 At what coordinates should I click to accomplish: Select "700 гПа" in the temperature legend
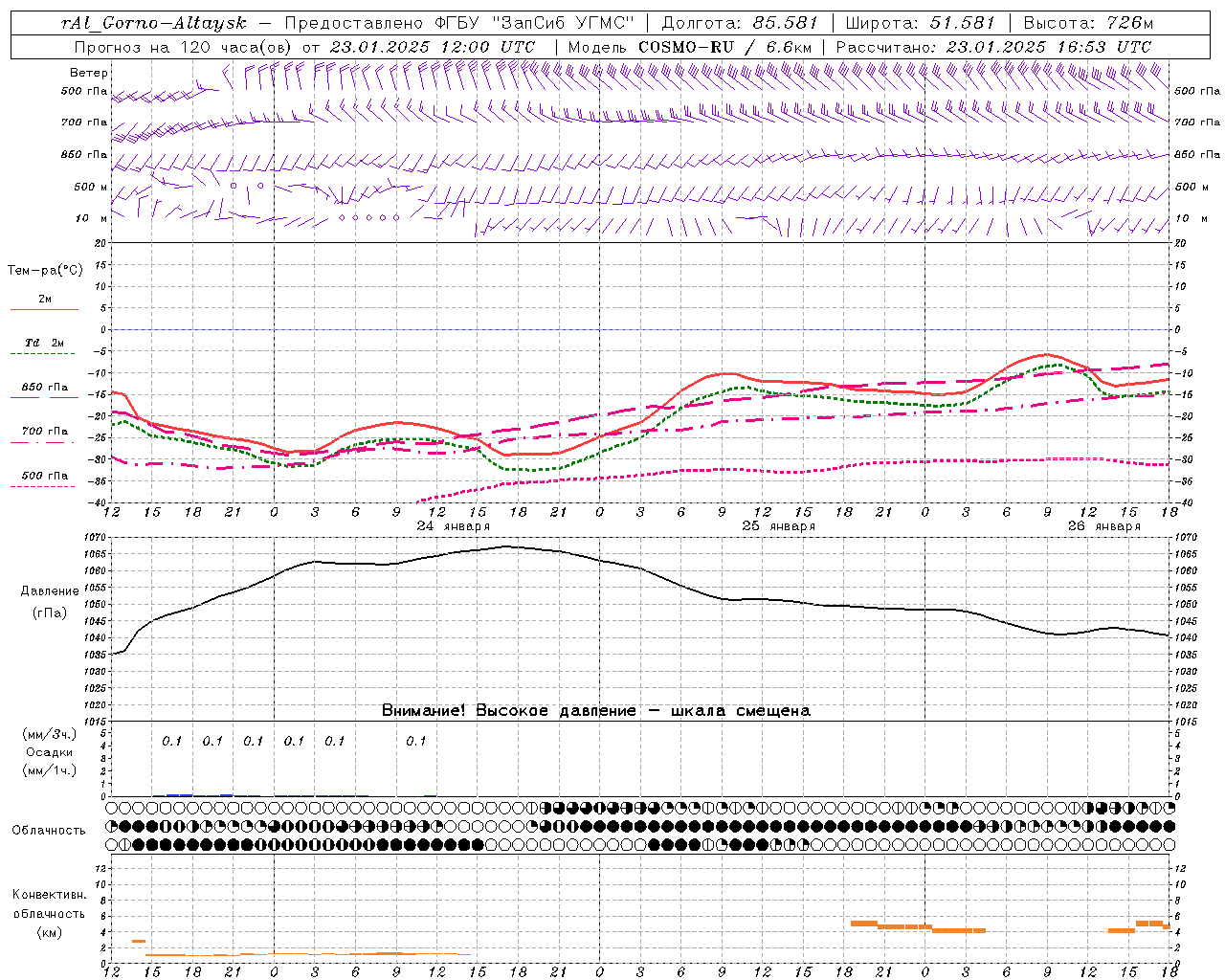(x=45, y=432)
